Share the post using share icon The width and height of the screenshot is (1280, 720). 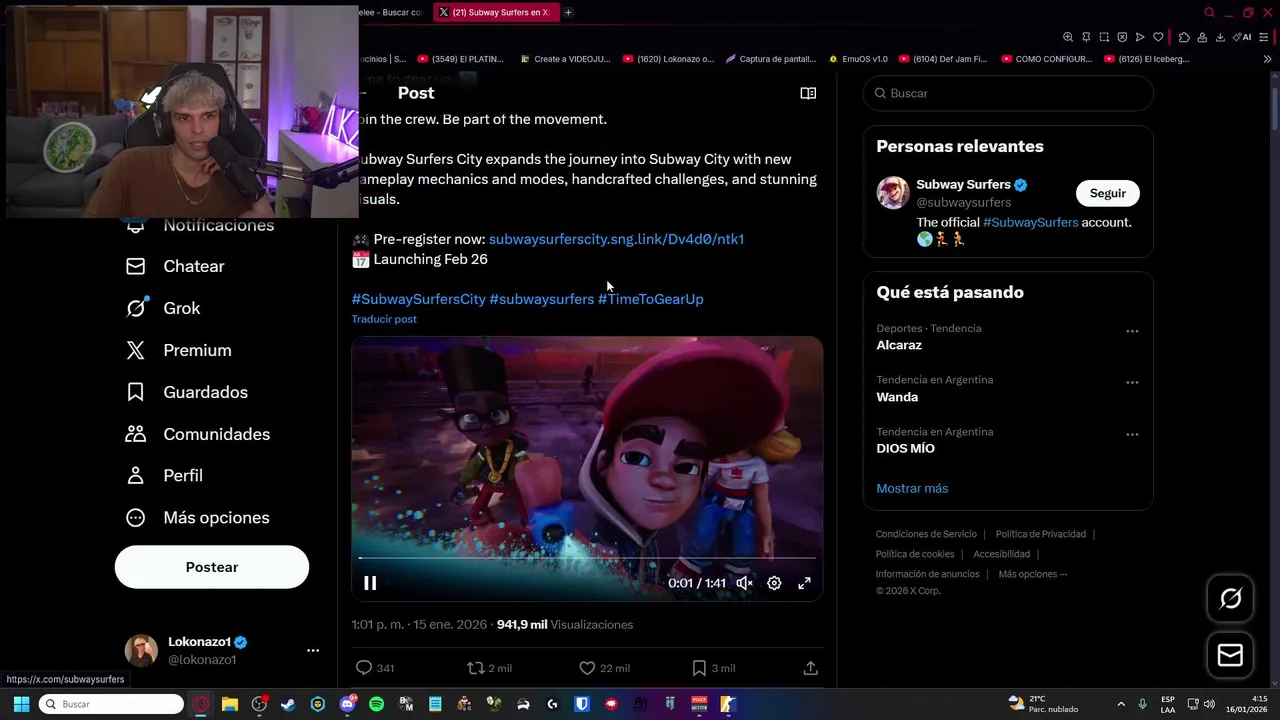(811, 668)
